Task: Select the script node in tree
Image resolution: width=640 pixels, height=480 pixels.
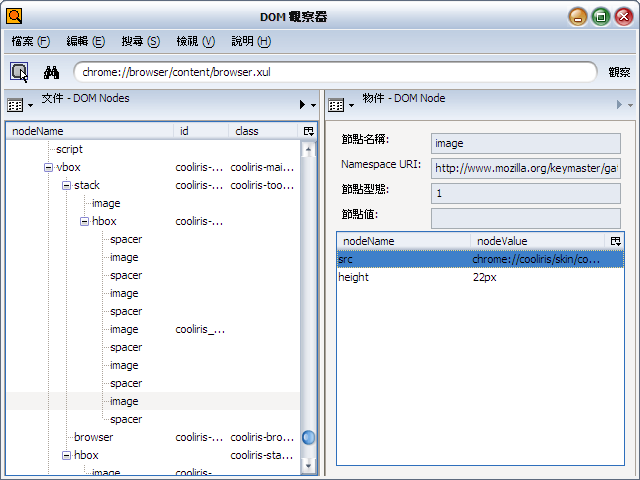Action: point(69,149)
